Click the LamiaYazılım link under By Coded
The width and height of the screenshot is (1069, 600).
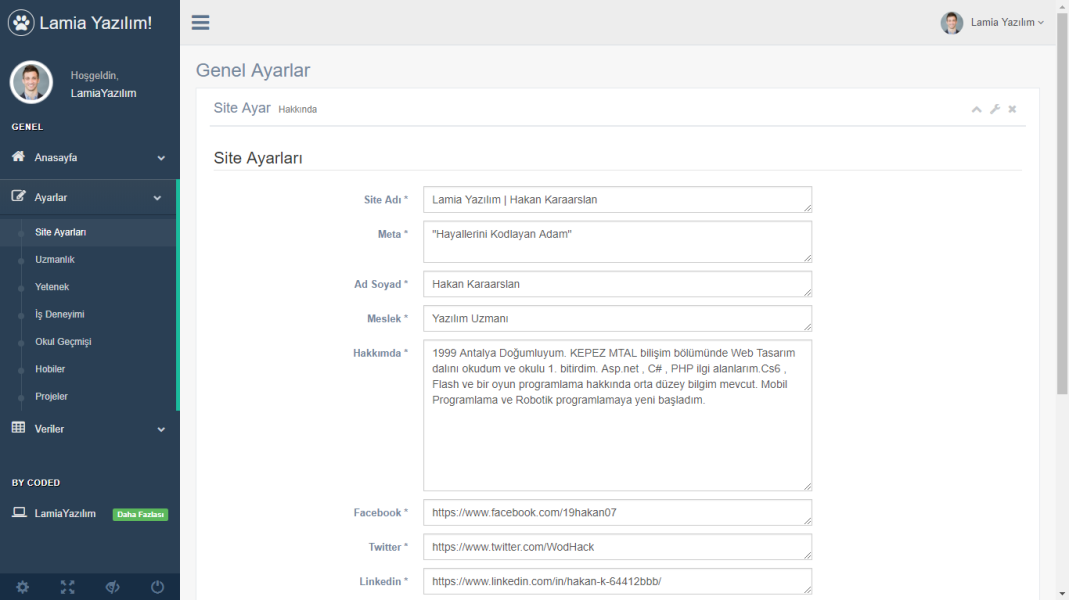click(65, 514)
